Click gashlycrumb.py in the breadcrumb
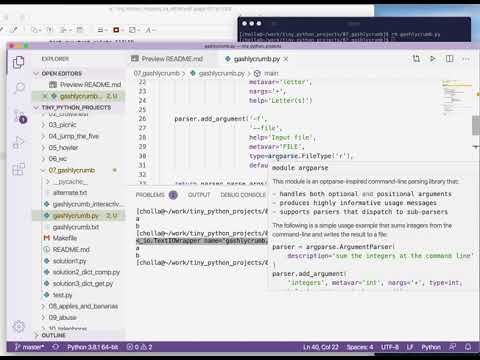This screenshot has width=480, height=360. tap(222, 73)
